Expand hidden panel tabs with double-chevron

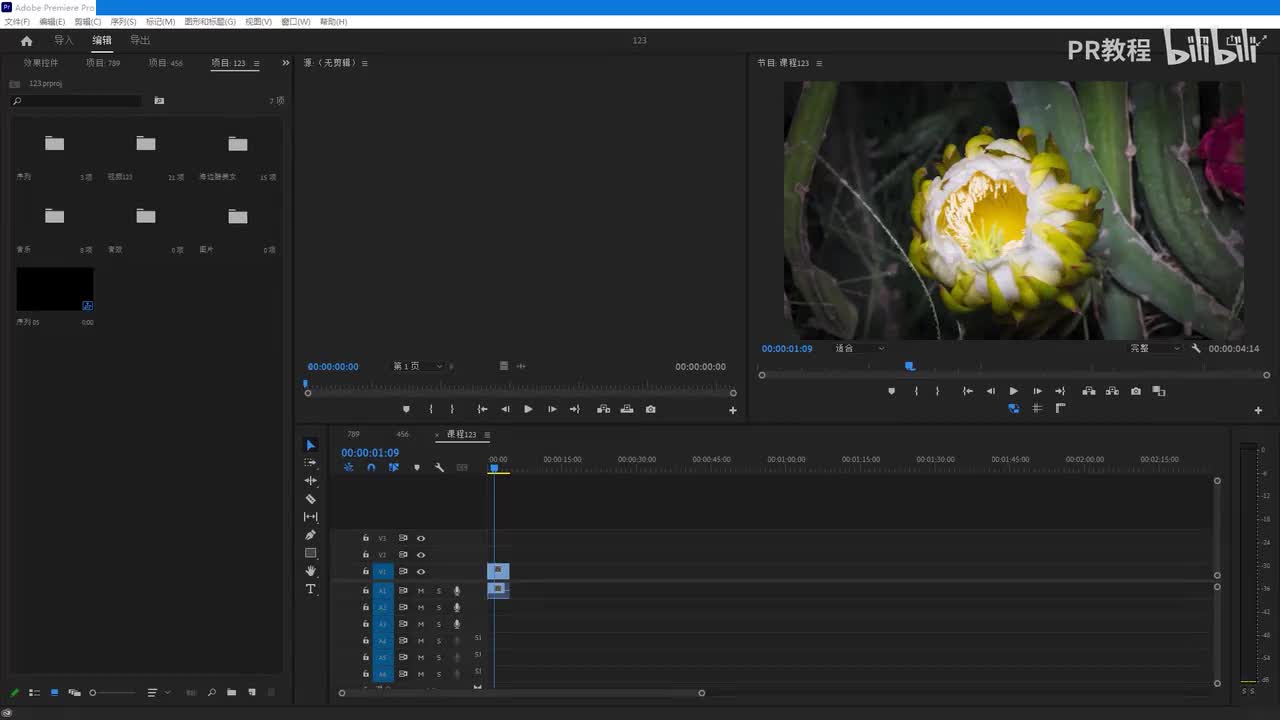[285, 63]
